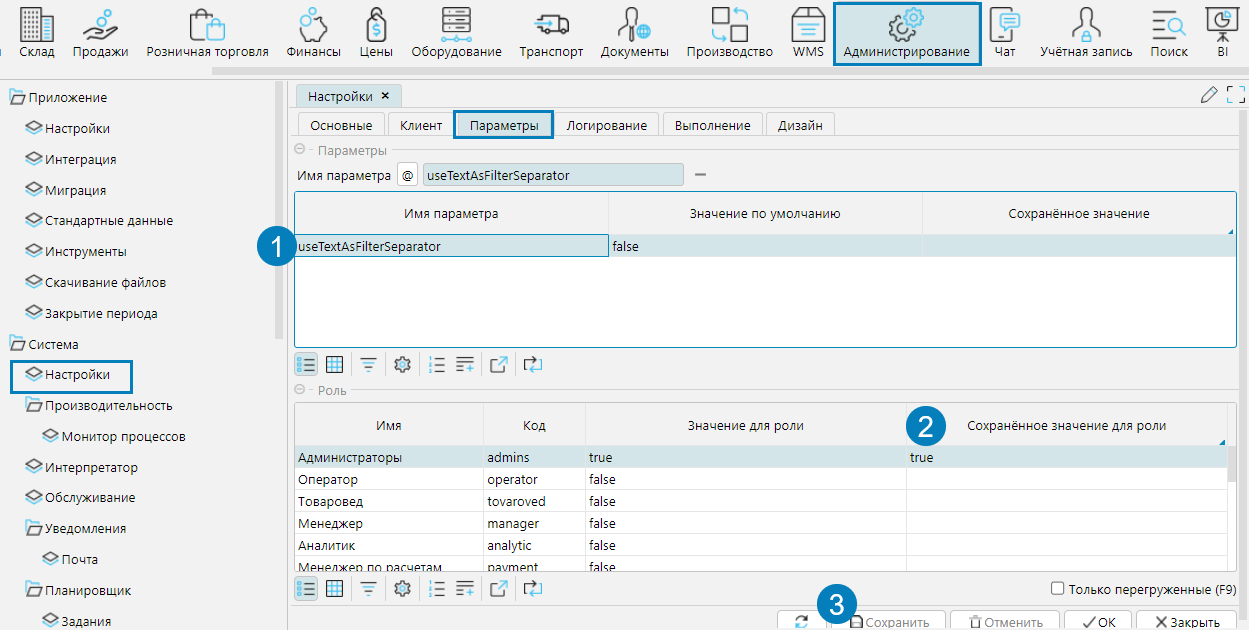
Task: Switch to the Логирование tab
Action: click(606, 125)
